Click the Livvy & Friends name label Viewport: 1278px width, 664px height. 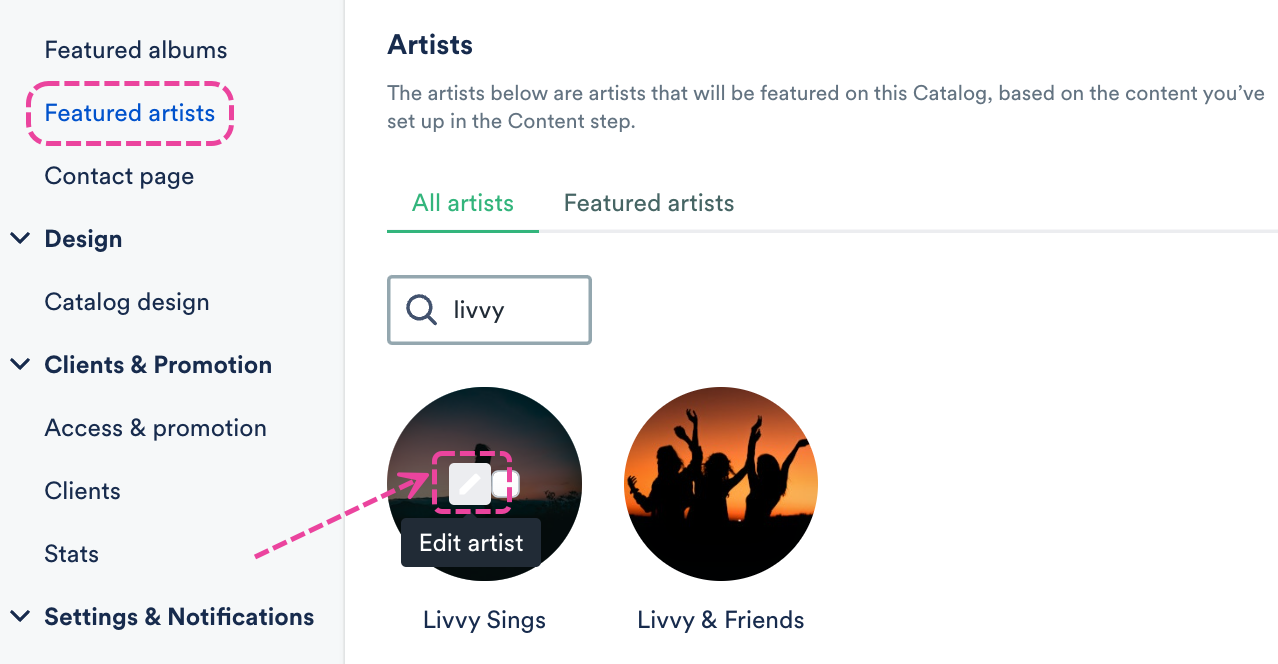[x=720, y=620]
